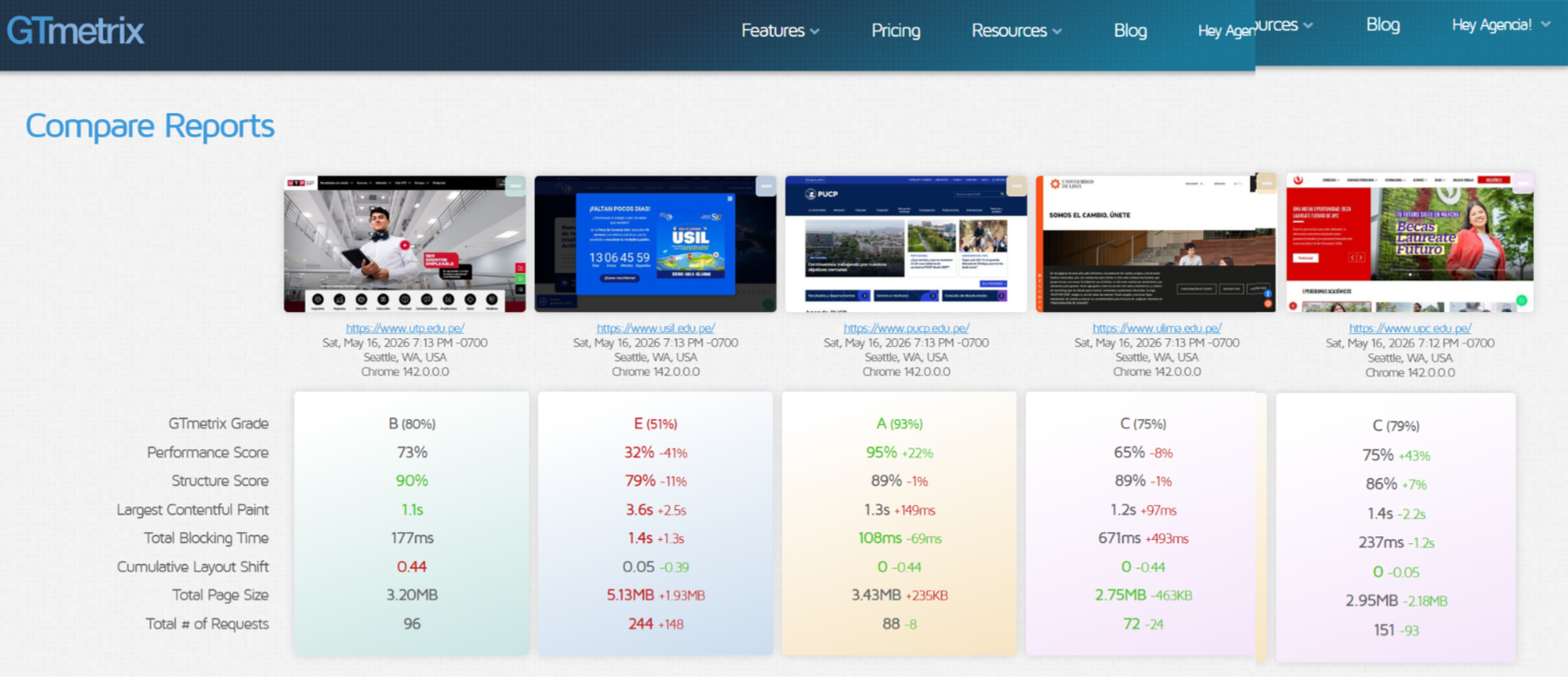Screen dimensions: 1568x677
Task: Open the Features dropdown menu
Action: tap(780, 30)
